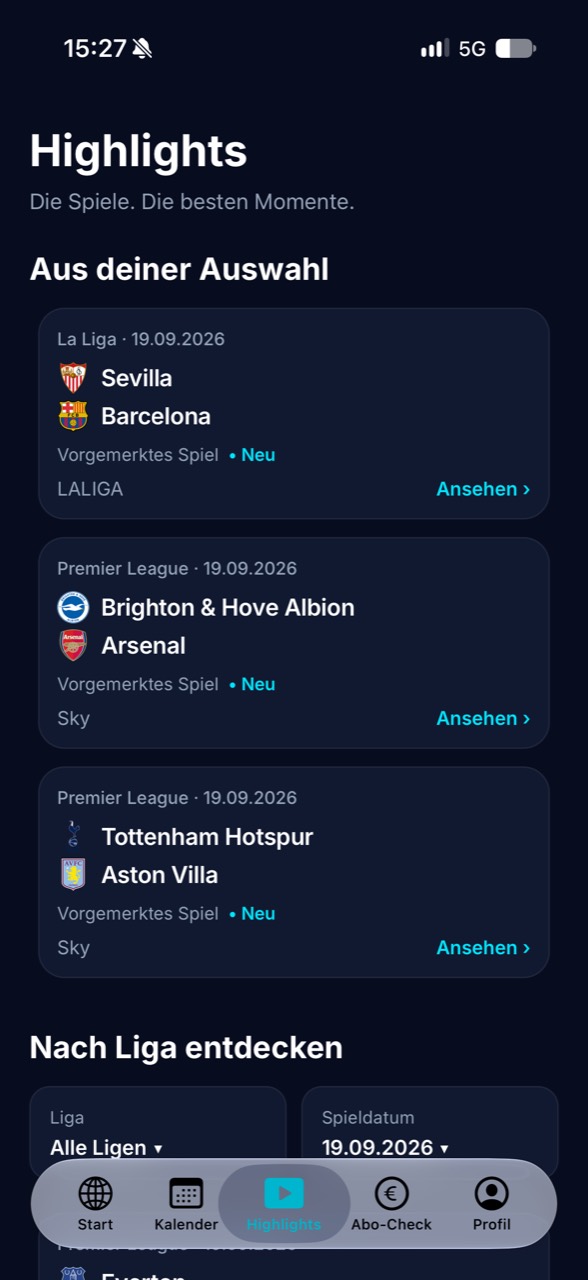
Task: Open the Profil person icon
Action: point(492,1193)
